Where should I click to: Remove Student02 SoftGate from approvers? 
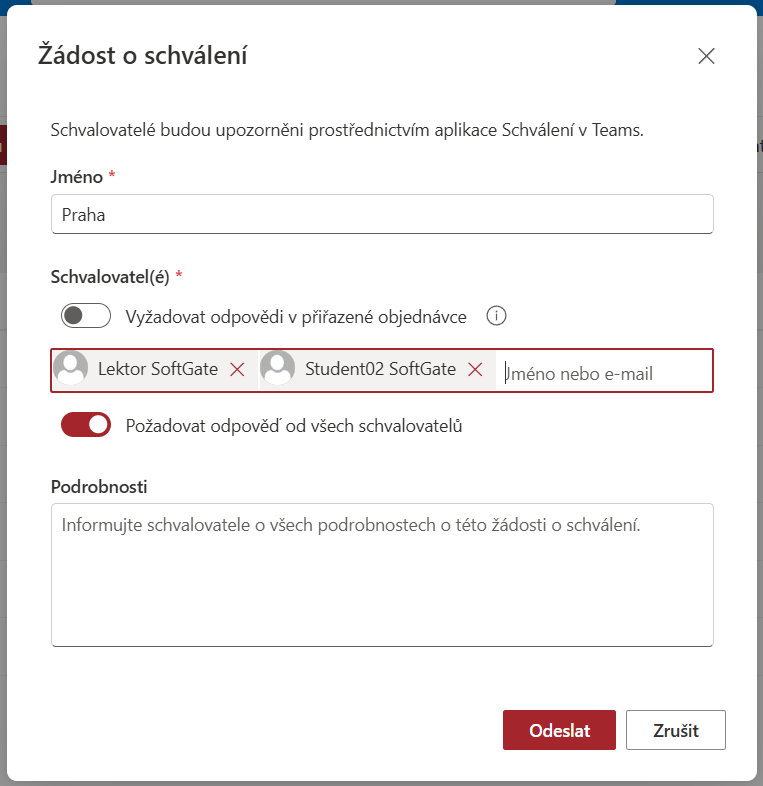(x=475, y=370)
